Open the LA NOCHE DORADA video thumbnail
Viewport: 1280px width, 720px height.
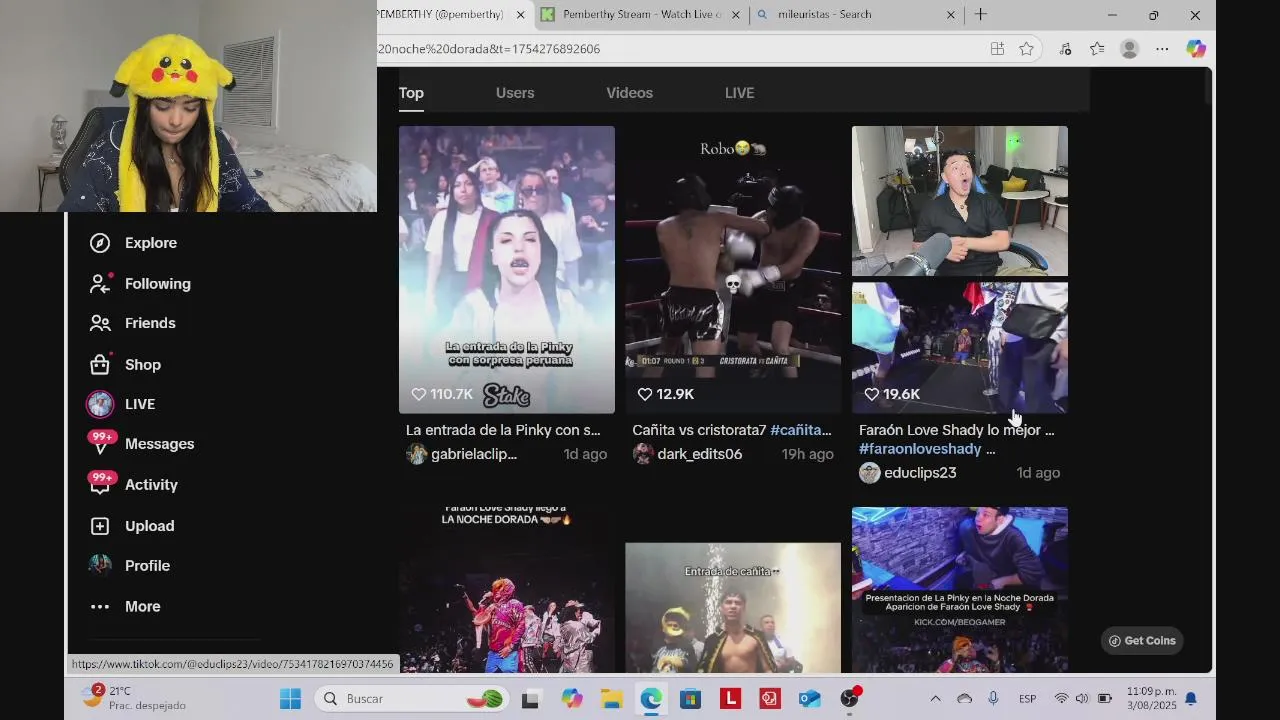coord(507,590)
